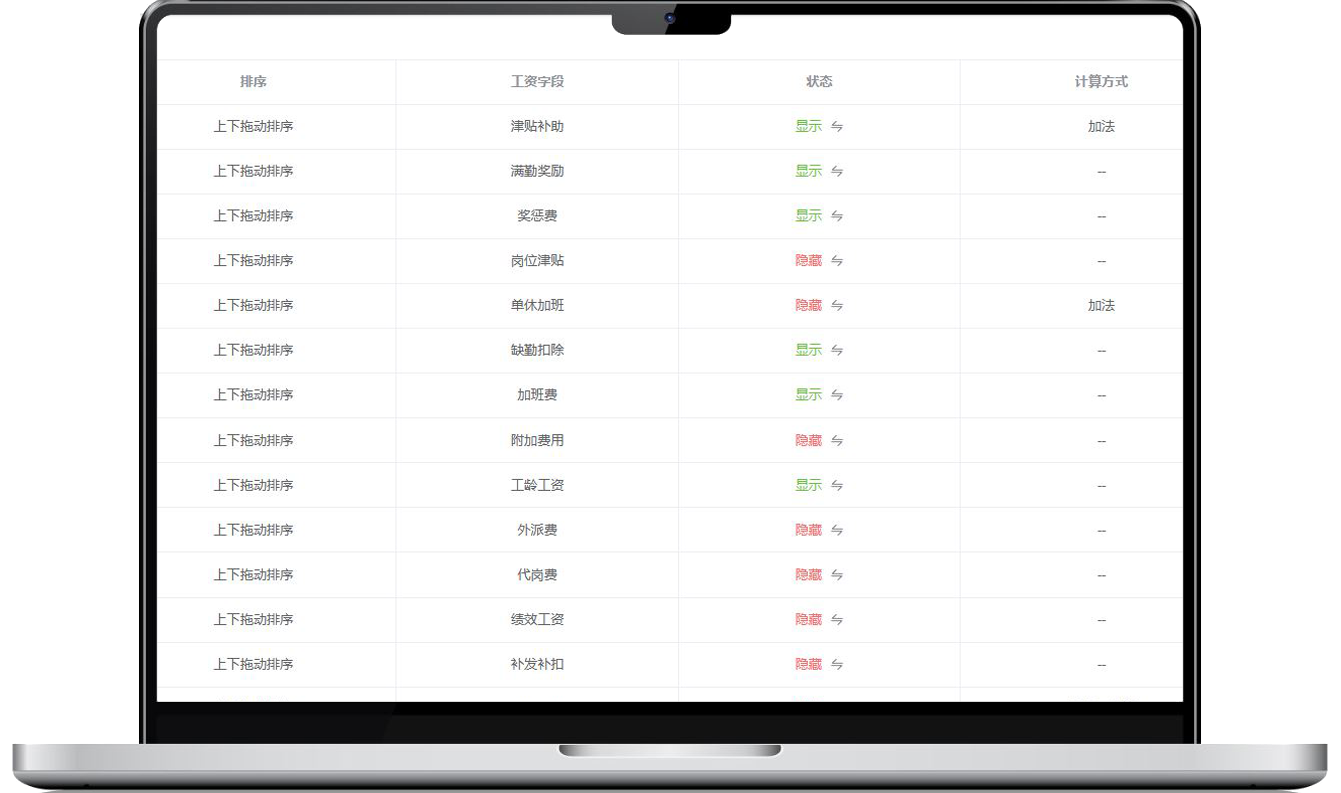Viewport: 1341px width, 793px height.
Task: Click the swap icon in the 津贴补助 row
Action: pyautogui.click(x=837, y=127)
